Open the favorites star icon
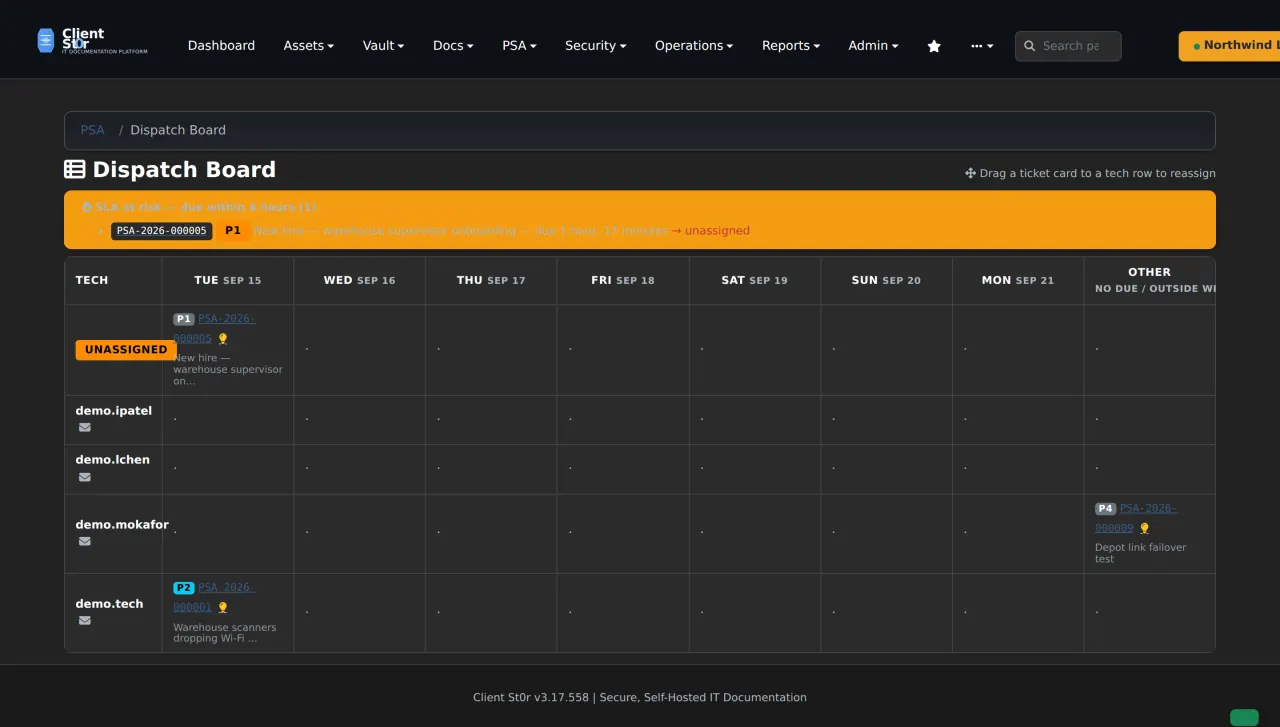Screen dimensions: 1280x727 click(x=934, y=46)
